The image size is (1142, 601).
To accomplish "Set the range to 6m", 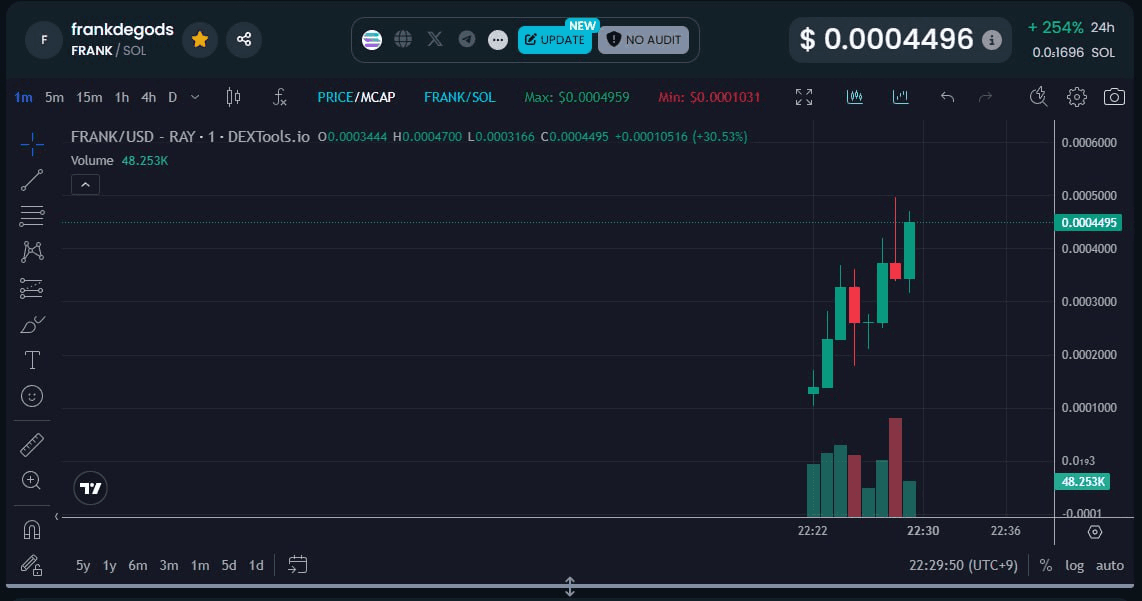I will tap(138, 565).
